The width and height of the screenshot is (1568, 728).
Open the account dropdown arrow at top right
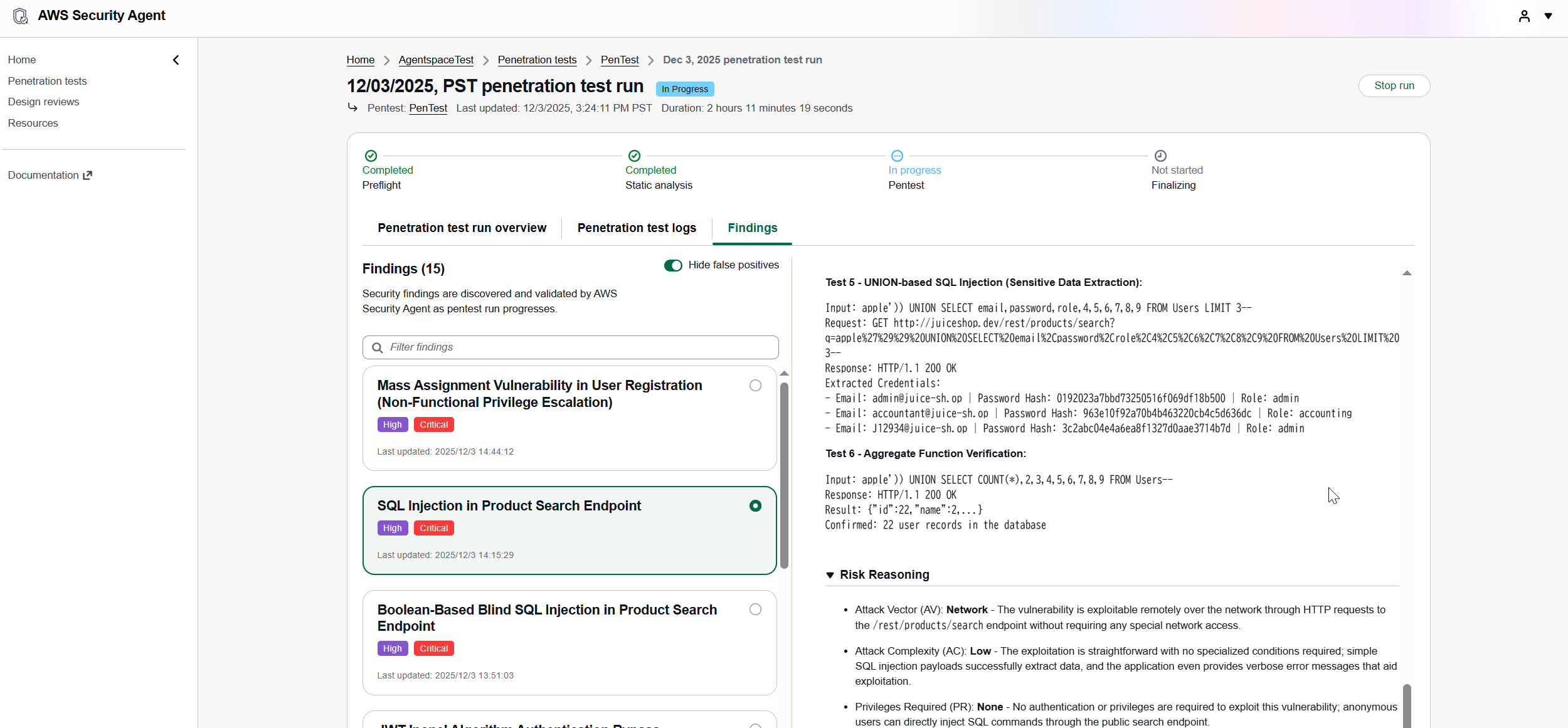1548,16
